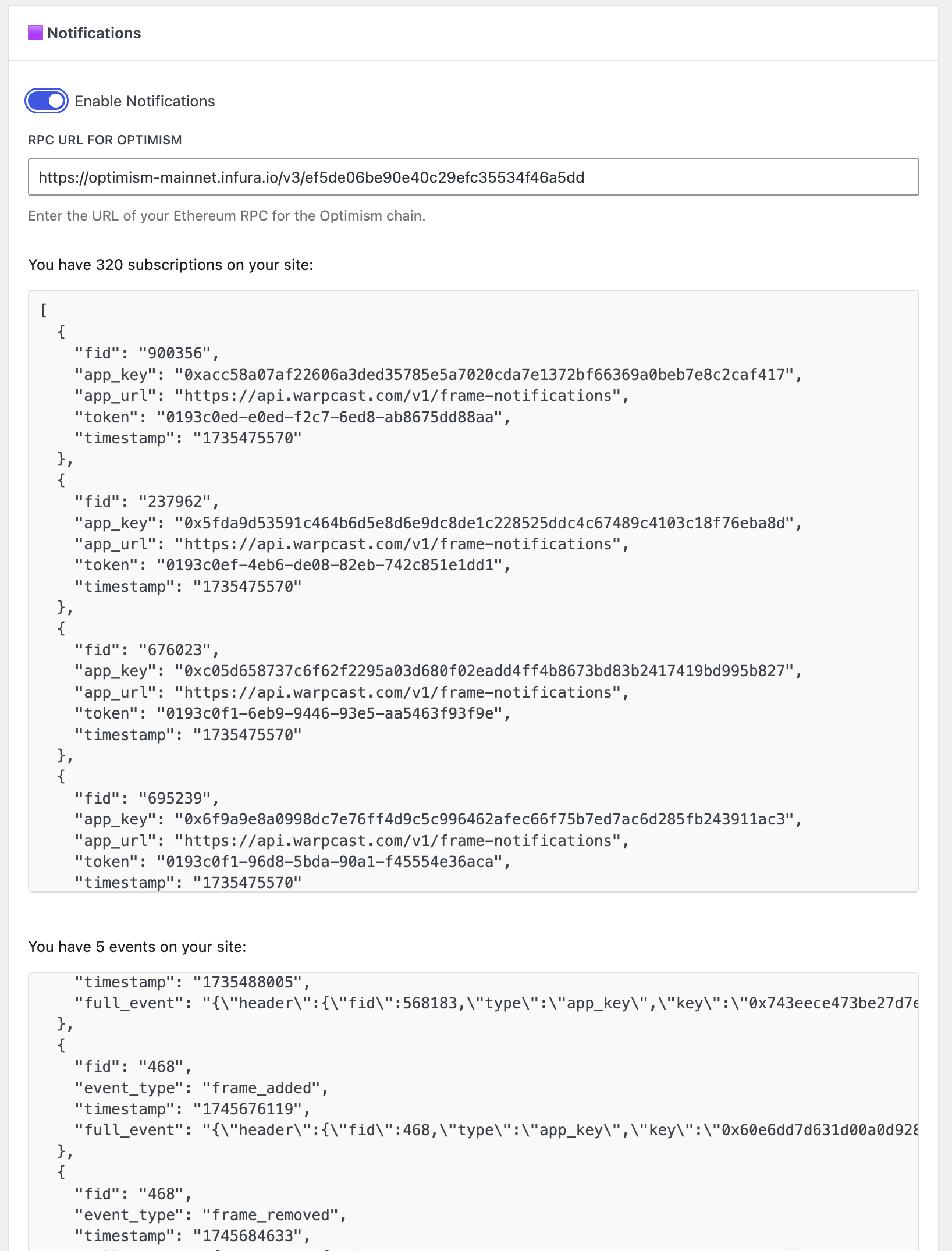Click the fid 695239 subscription entry
This screenshot has width=952, height=1251.
pos(147,798)
